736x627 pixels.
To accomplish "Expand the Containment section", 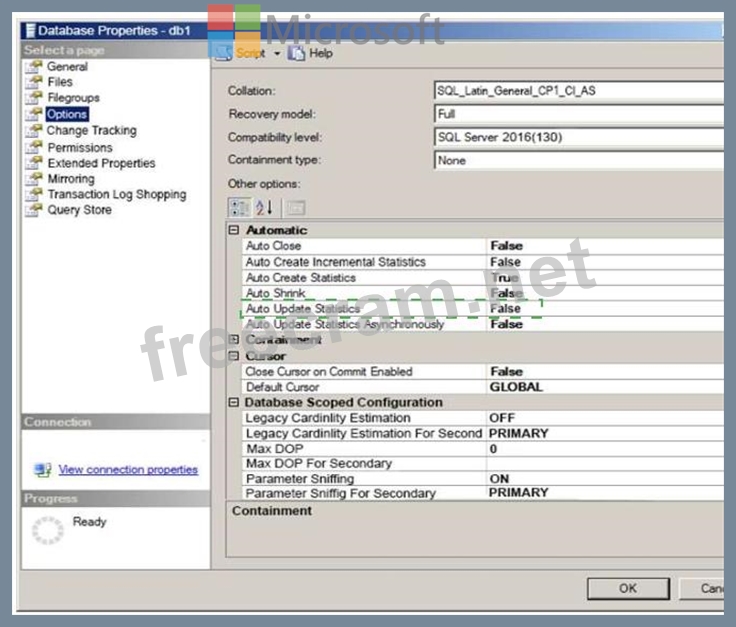I will coord(234,339).
